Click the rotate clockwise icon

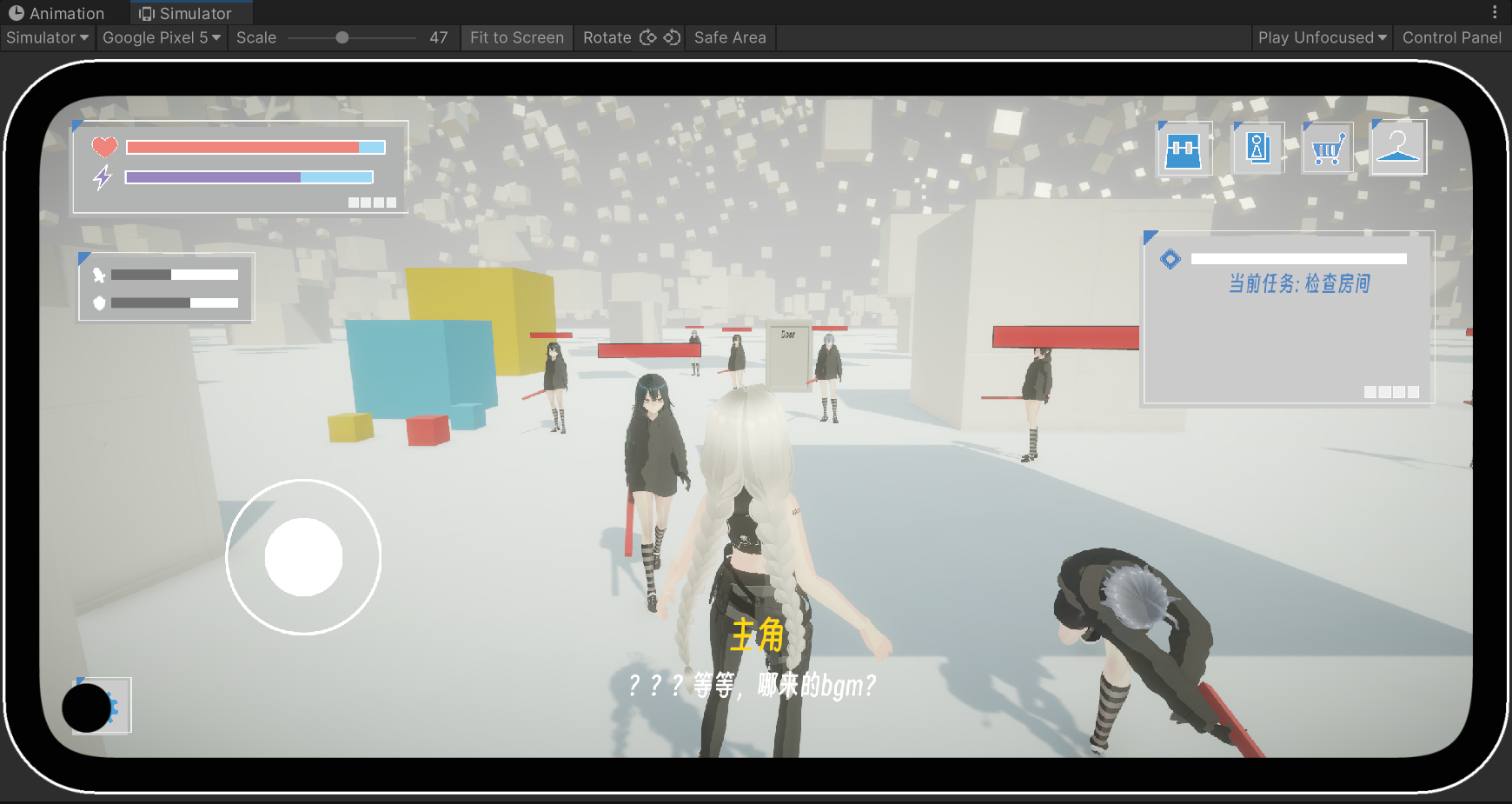click(648, 37)
